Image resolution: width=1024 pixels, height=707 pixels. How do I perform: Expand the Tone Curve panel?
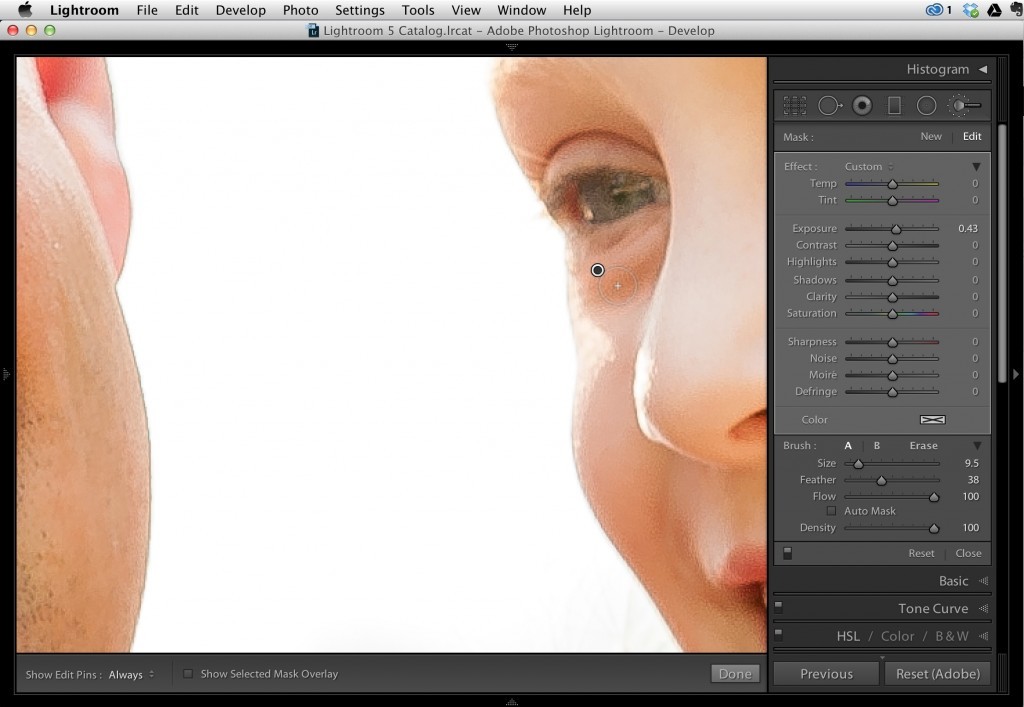pyautogui.click(x=984, y=608)
